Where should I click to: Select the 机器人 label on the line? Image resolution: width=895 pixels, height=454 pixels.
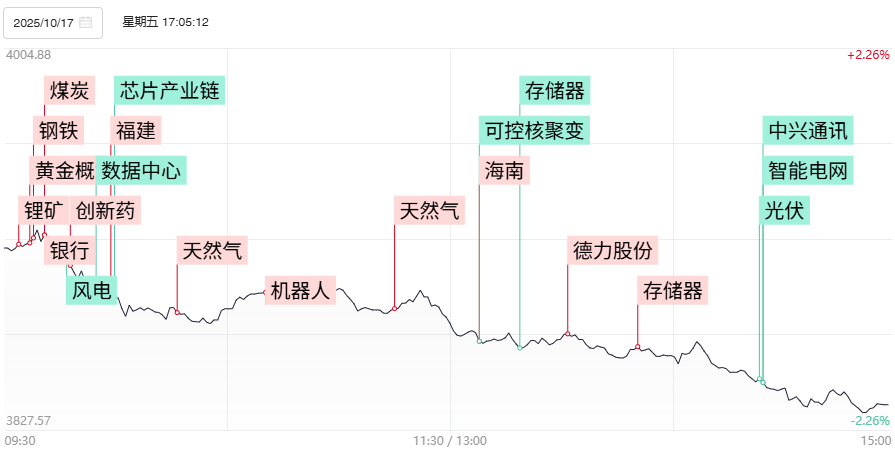300,291
